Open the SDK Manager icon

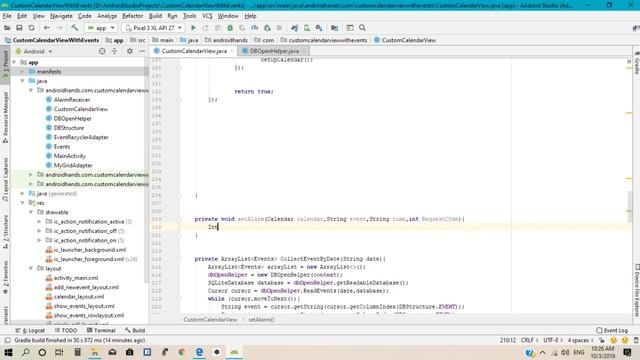pyautogui.click(x=319, y=28)
